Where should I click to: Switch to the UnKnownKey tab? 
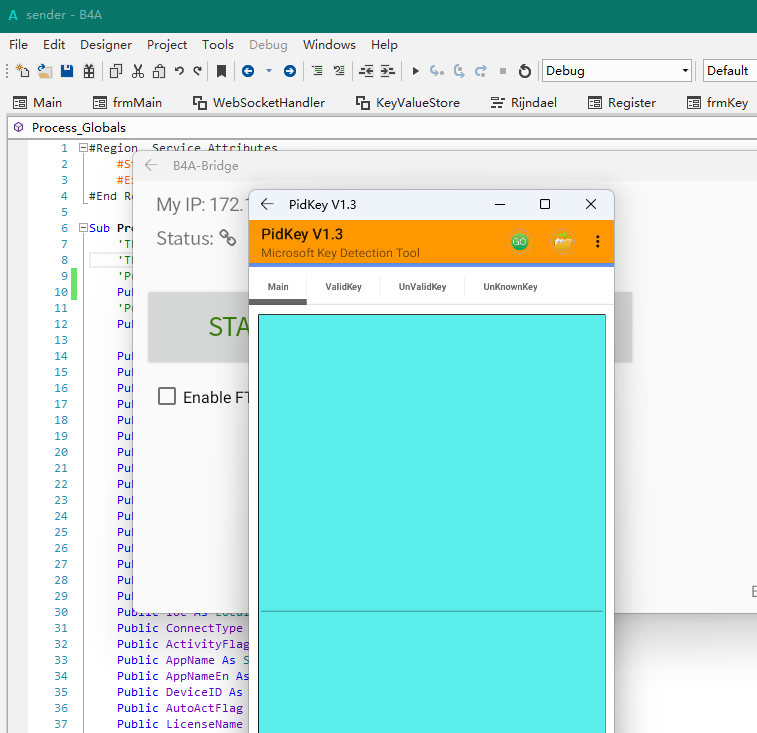point(510,287)
